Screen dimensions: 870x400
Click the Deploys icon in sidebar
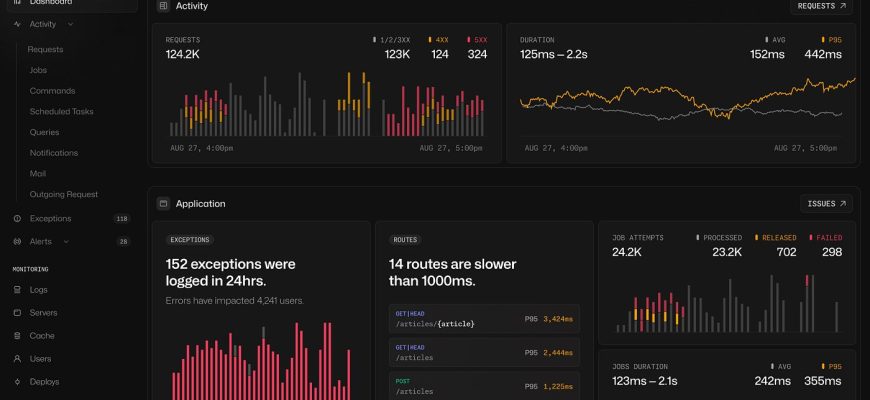17,382
